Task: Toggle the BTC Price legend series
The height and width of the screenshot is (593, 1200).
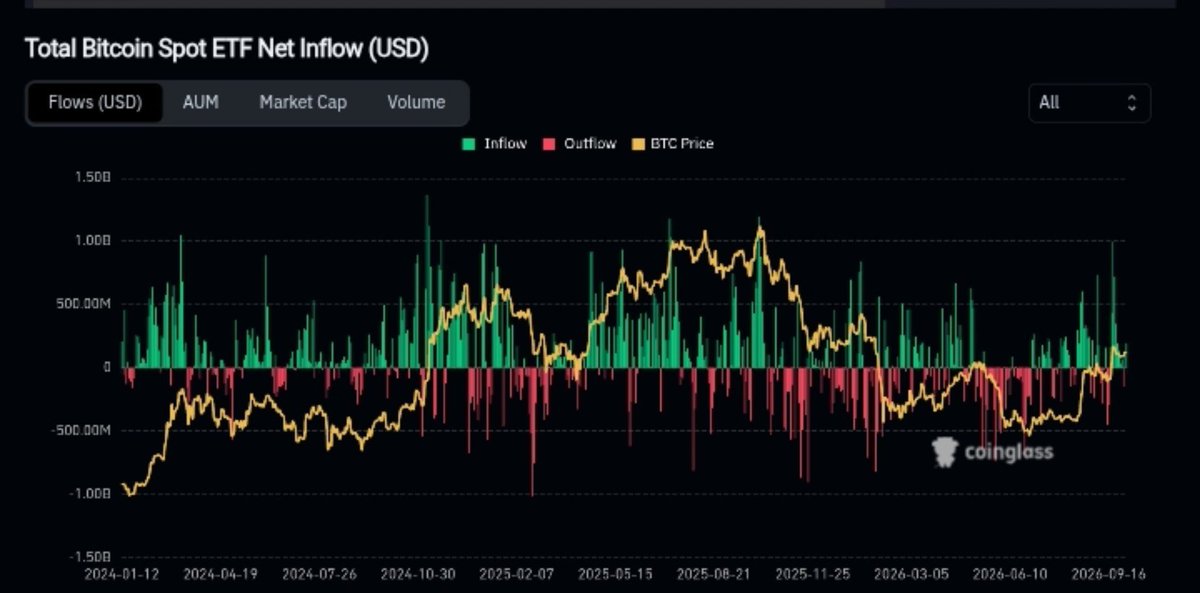Action: coord(672,143)
